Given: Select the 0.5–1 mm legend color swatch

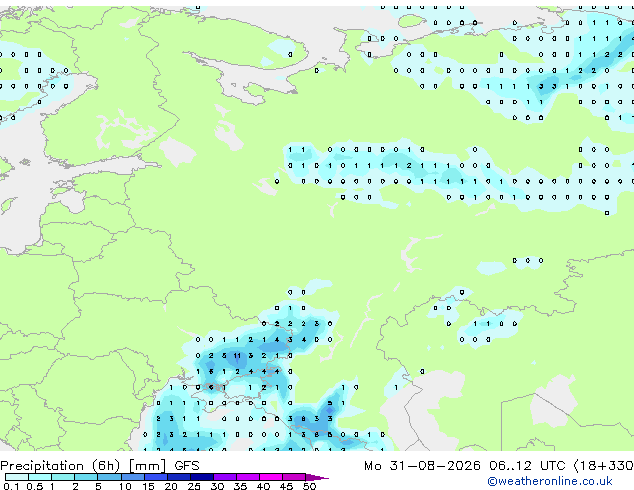Looking at the screenshot, I should (40, 477).
